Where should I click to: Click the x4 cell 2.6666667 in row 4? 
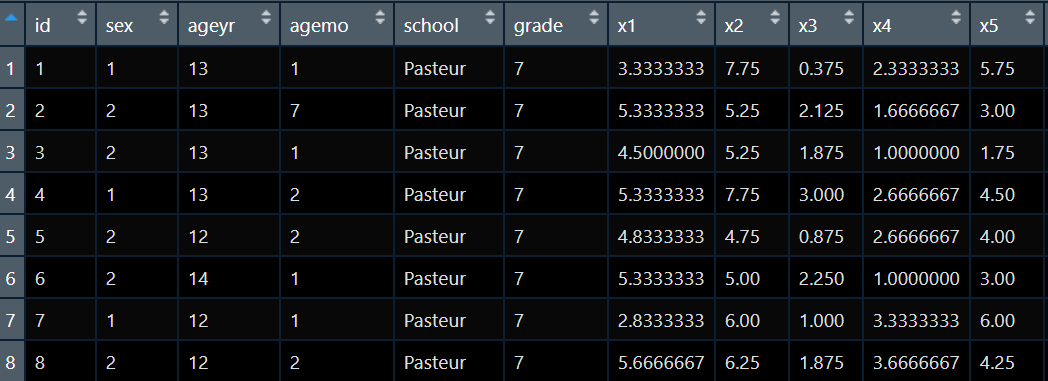click(916, 195)
